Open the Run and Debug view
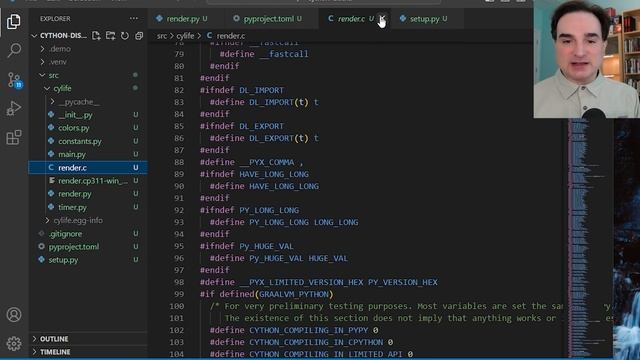The width and height of the screenshot is (640, 360). (14, 109)
